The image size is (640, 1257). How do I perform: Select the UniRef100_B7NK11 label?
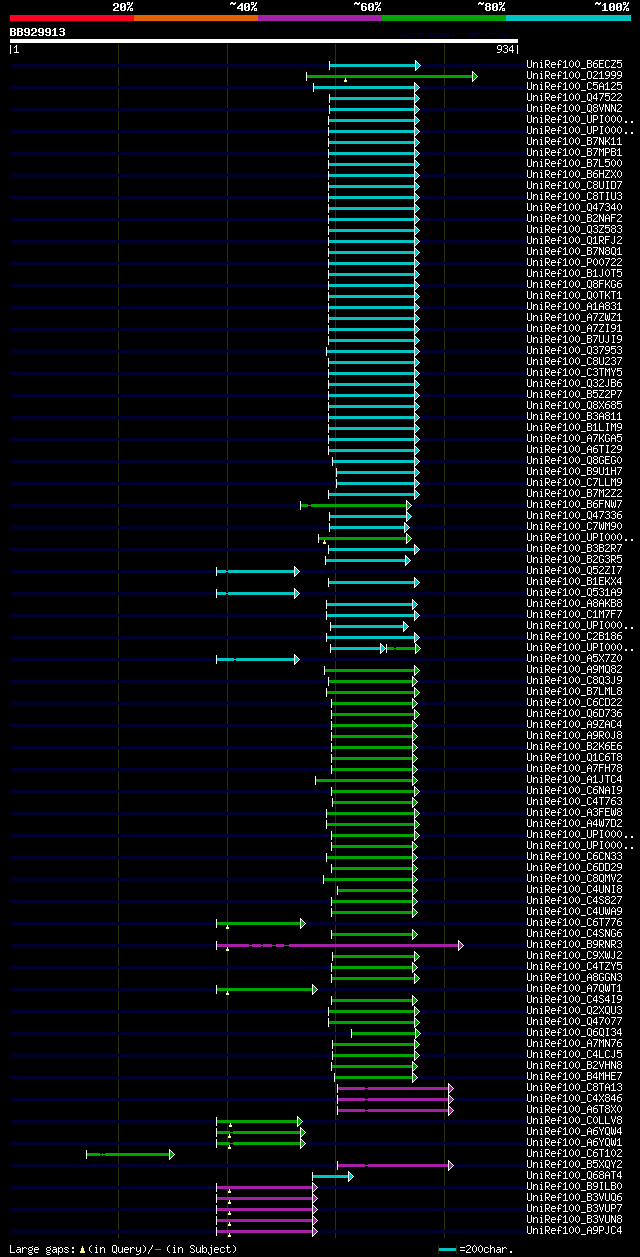click(576, 142)
